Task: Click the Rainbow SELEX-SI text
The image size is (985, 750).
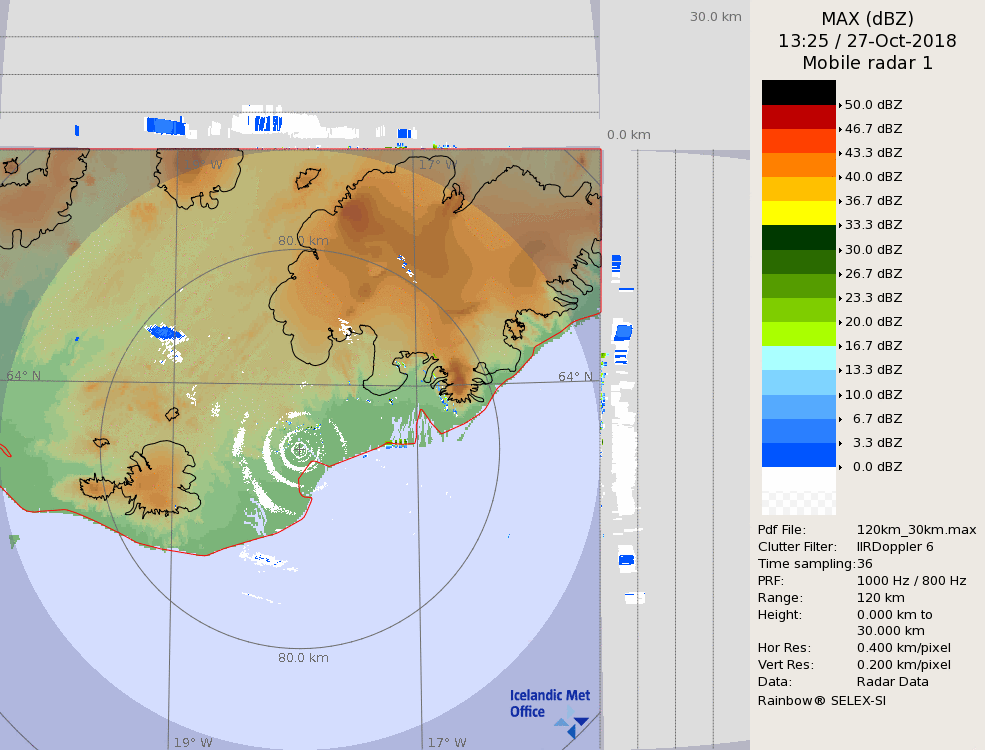Action: pos(821,700)
